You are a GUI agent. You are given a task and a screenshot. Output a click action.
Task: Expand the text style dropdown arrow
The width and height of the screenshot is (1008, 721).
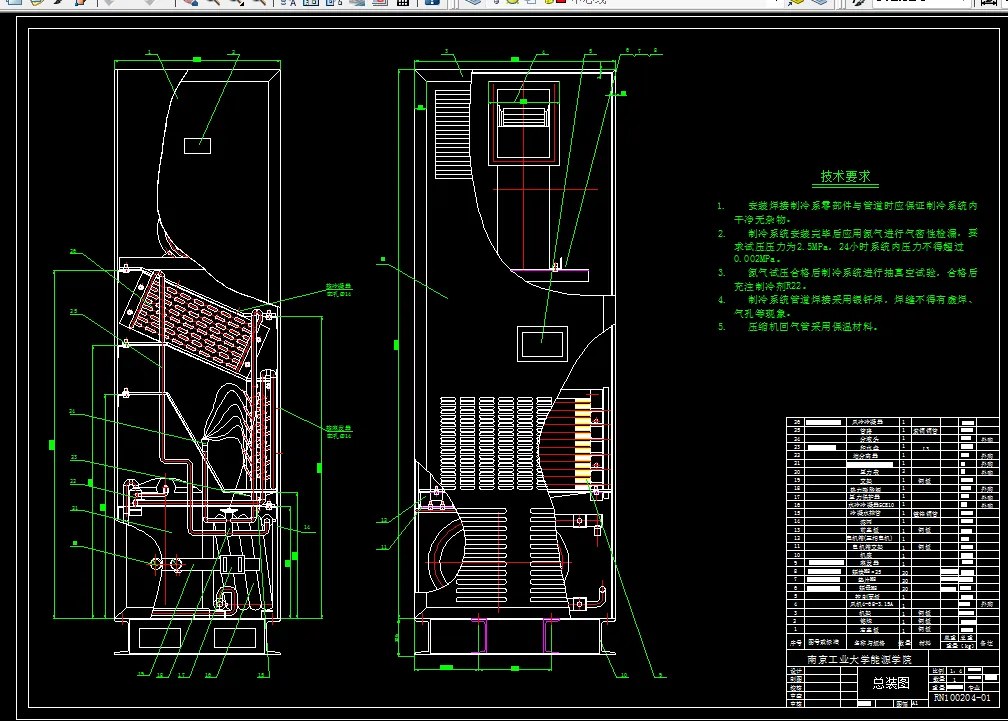point(963,3)
